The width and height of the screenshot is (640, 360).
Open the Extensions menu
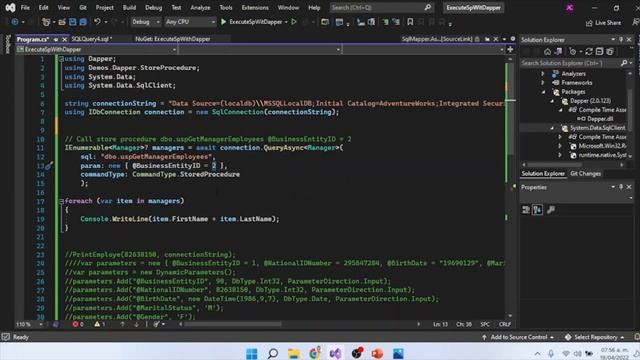click(255, 8)
